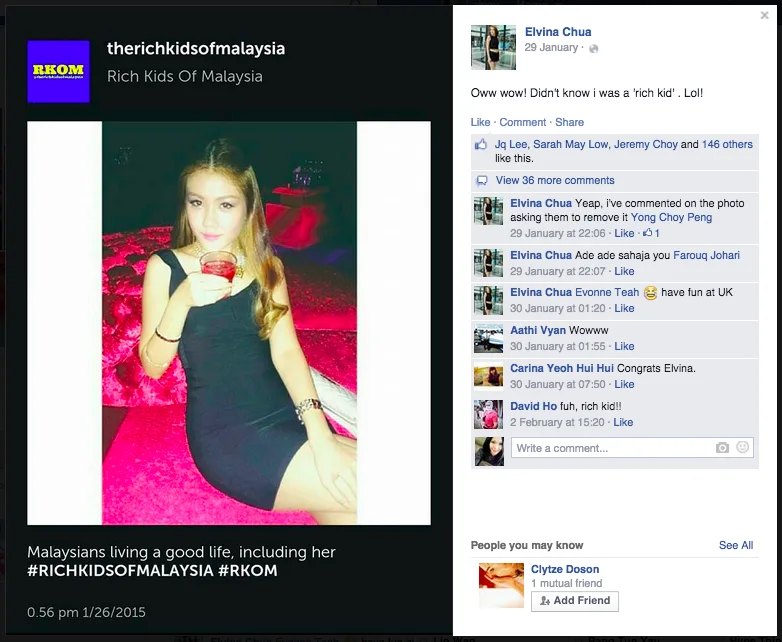Click the speech bubble icon by View more comments
Viewport: 782px width, 642px height.
(x=482, y=181)
